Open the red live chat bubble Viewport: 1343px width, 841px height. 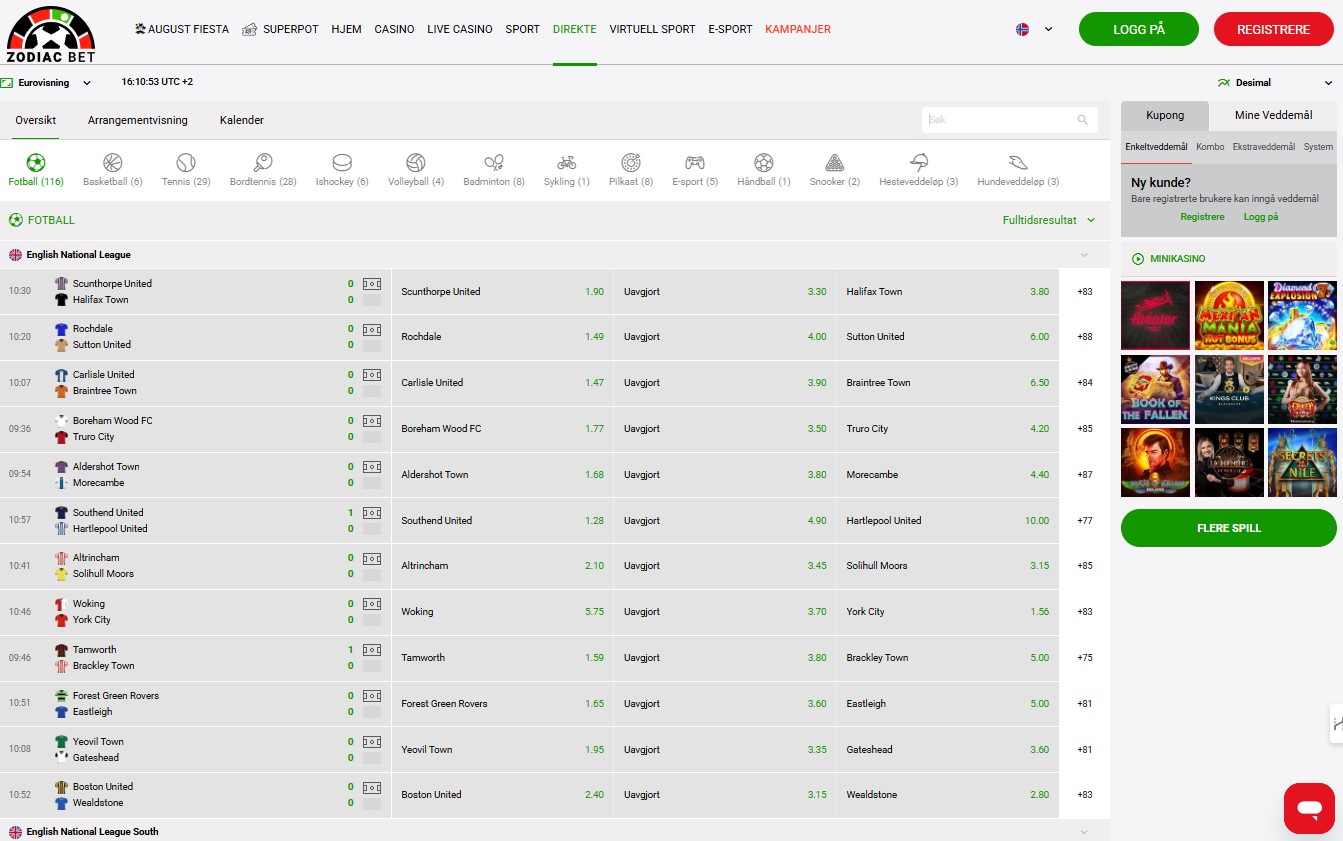pos(1309,808)
